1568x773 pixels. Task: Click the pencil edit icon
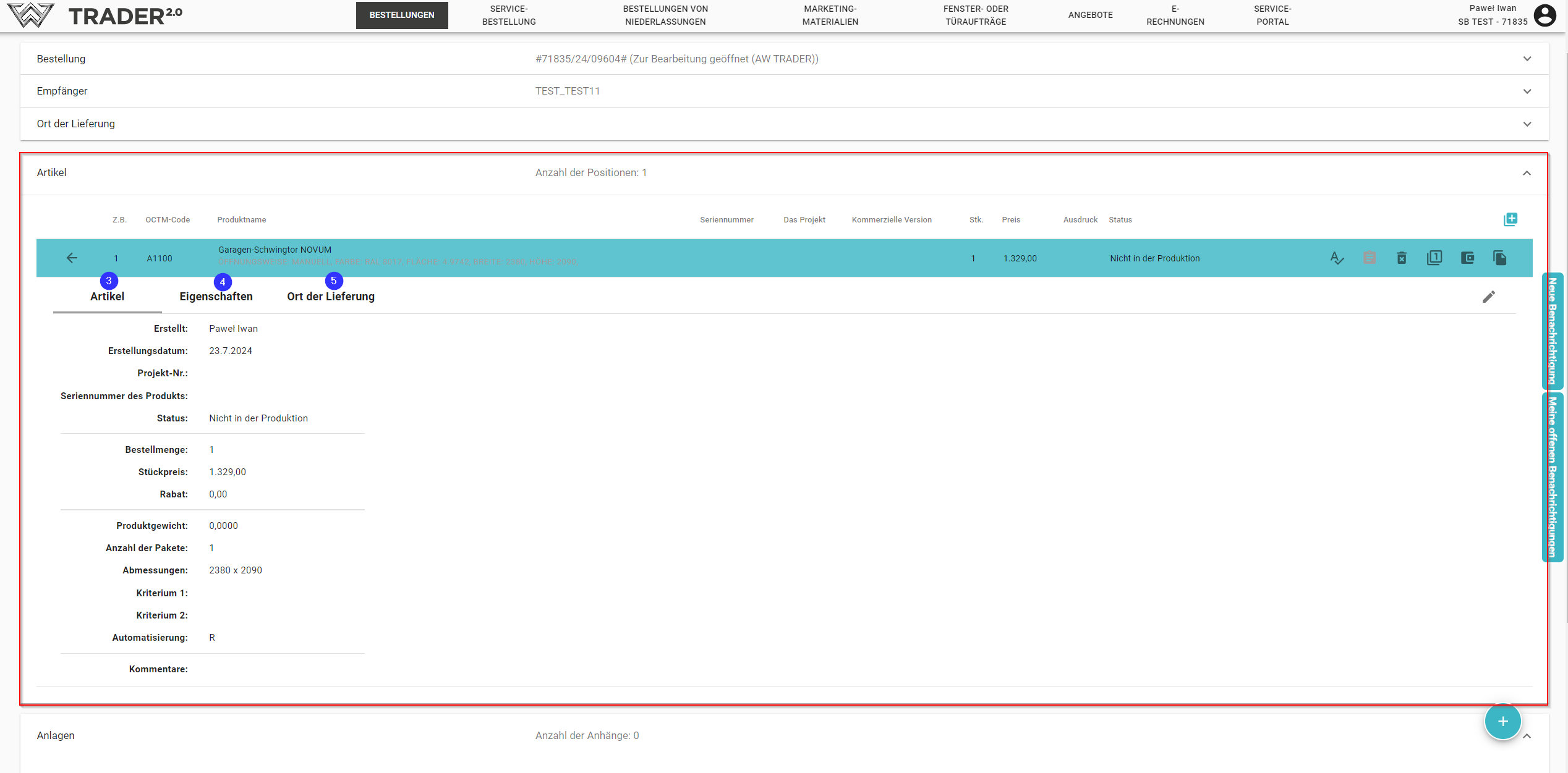click(1489, 297)
